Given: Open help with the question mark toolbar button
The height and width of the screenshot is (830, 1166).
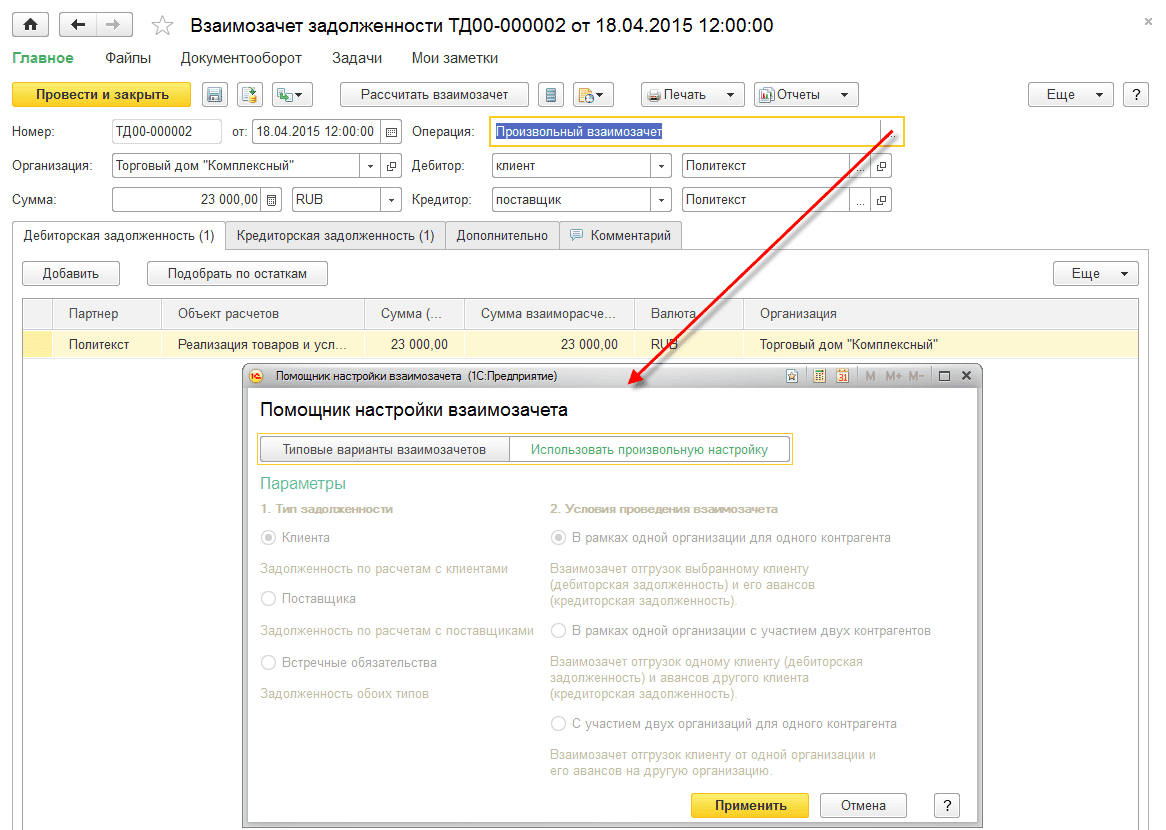Looking at the screenshot, I should click(1136, 94).
